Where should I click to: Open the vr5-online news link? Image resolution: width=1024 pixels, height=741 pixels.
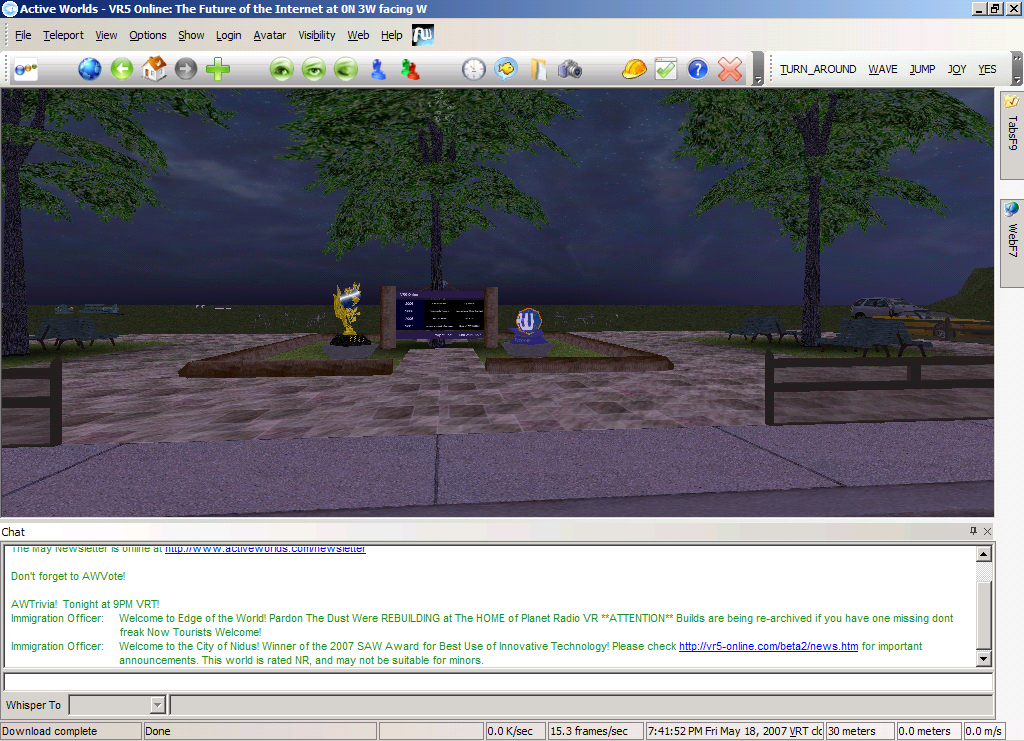769,646
